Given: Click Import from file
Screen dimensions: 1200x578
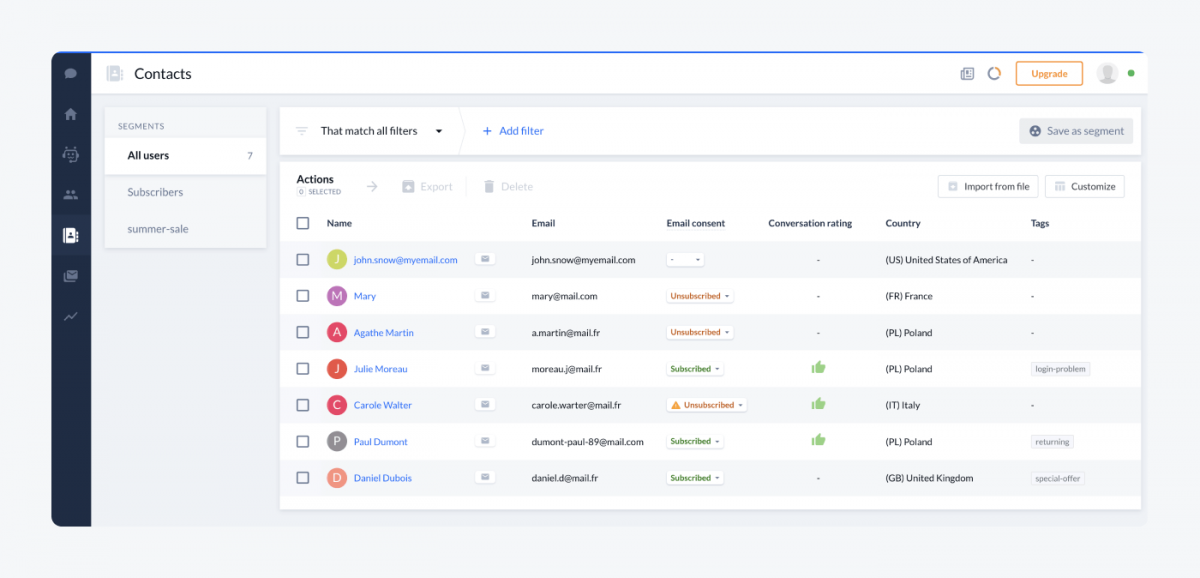Looking at the screenshot, I should point(988,186).
